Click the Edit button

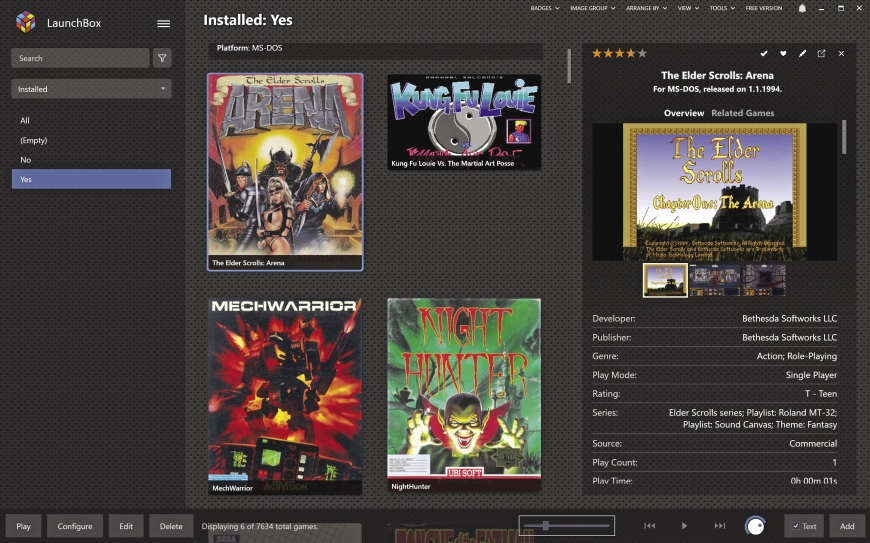pos(126,526)
